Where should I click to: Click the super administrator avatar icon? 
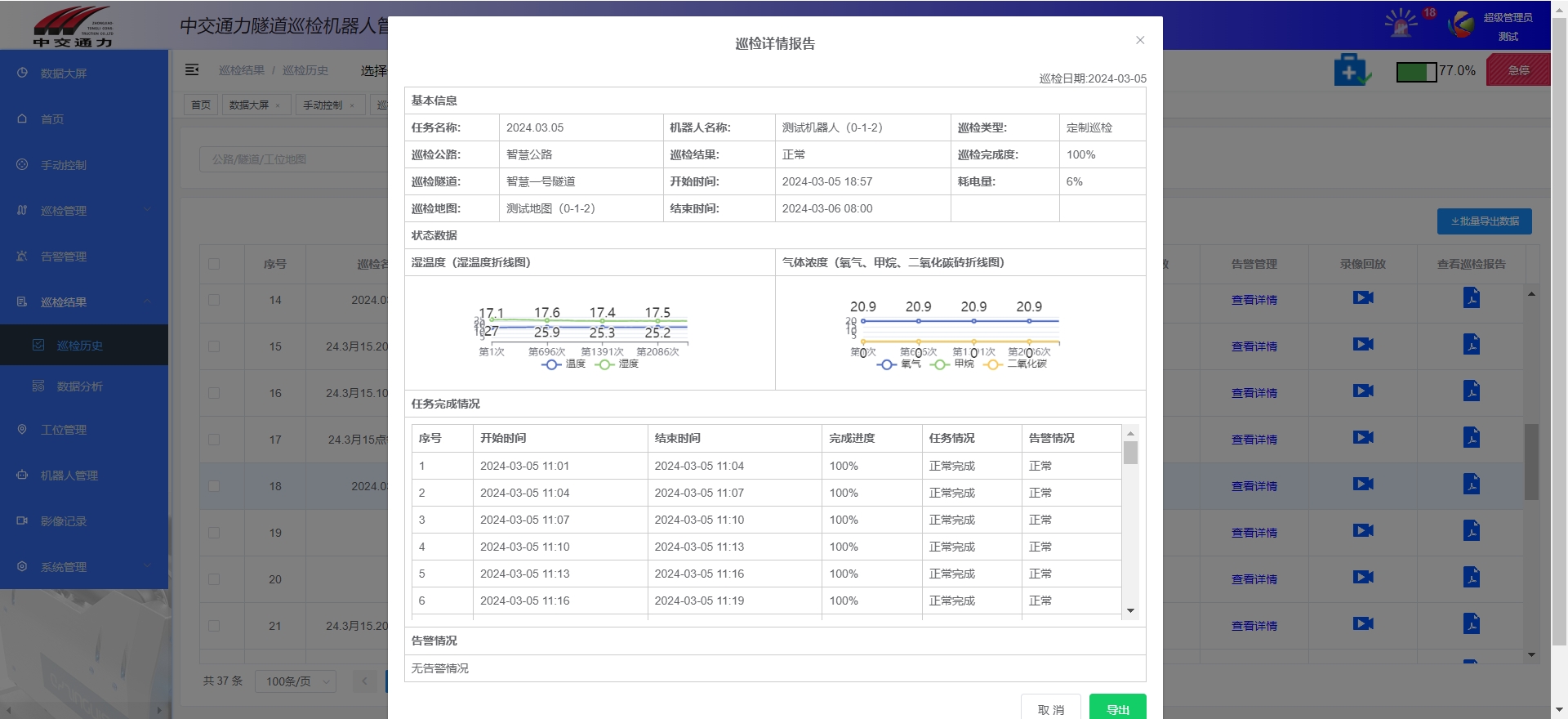point(1461,24)
